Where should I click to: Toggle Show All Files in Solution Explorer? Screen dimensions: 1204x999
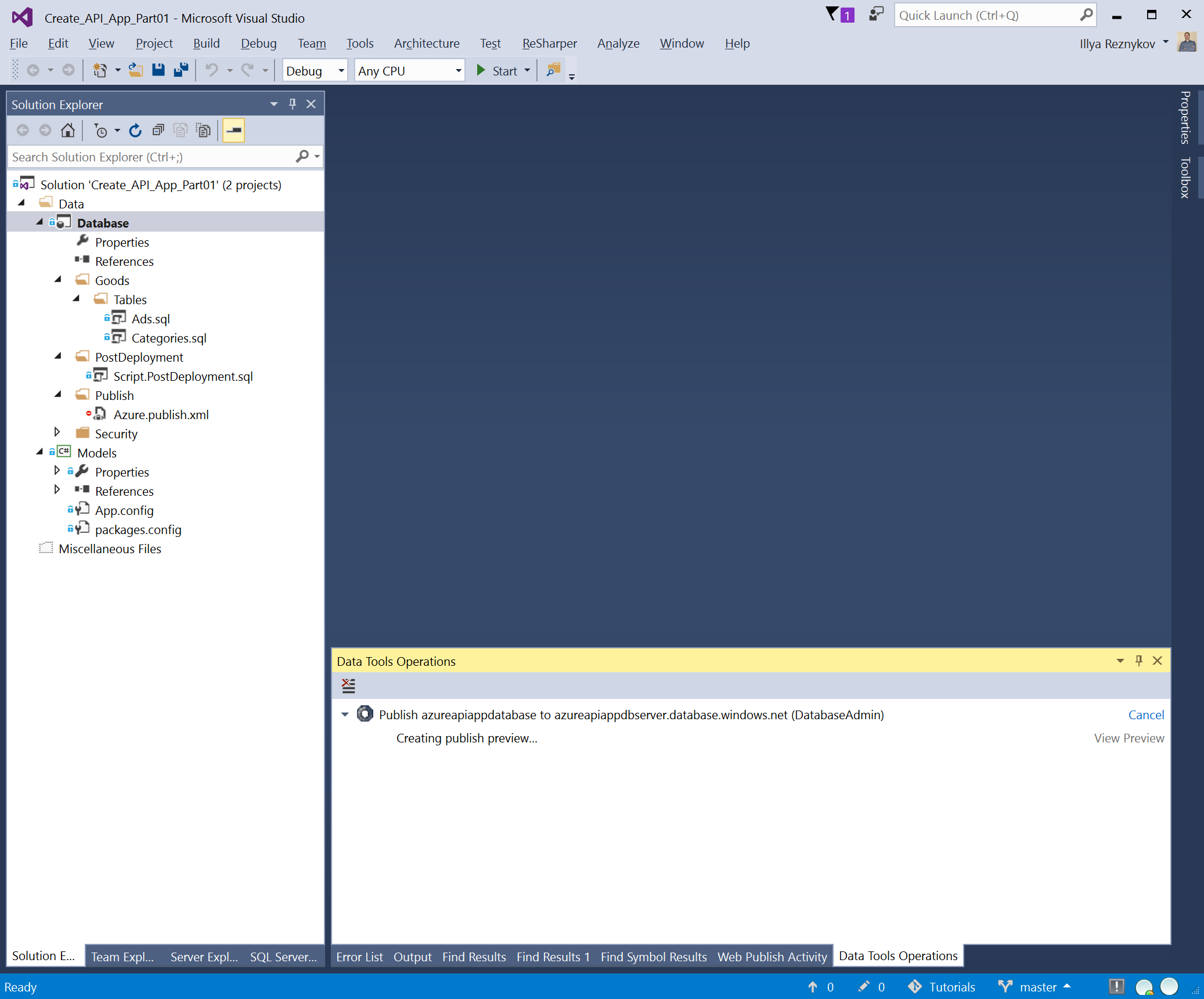(203, 131)
